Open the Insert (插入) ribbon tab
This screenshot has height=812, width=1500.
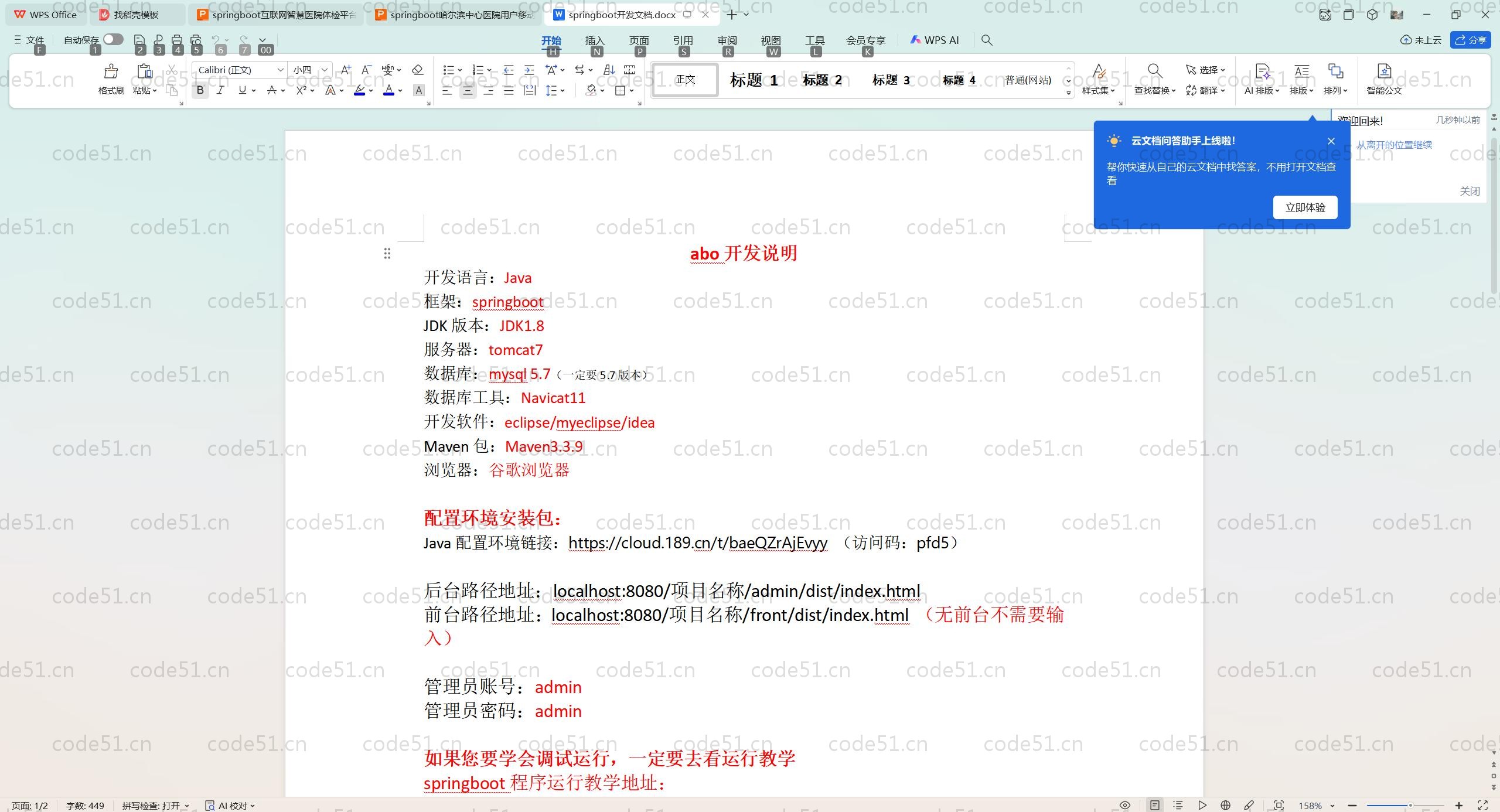[x=594, y=40]
